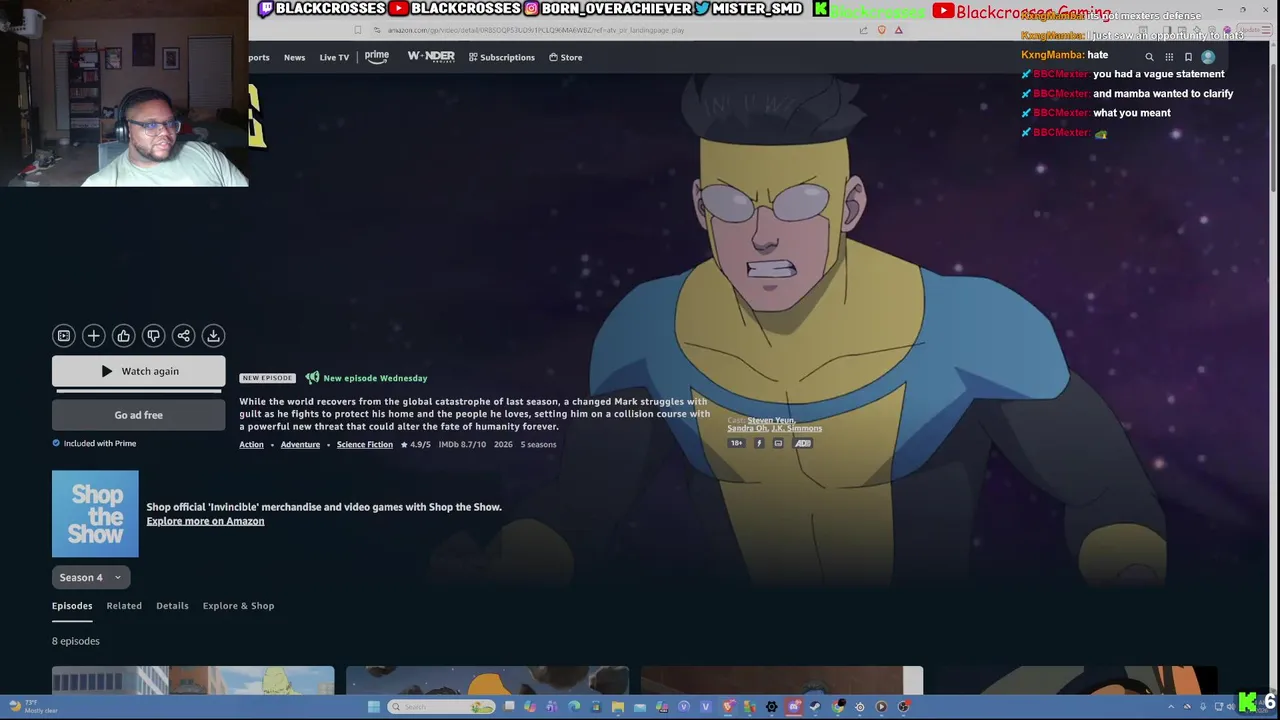Viewport: 1280px width, 720px height.
Task: Click New episode Wednesday text
Action: point(375,378)
